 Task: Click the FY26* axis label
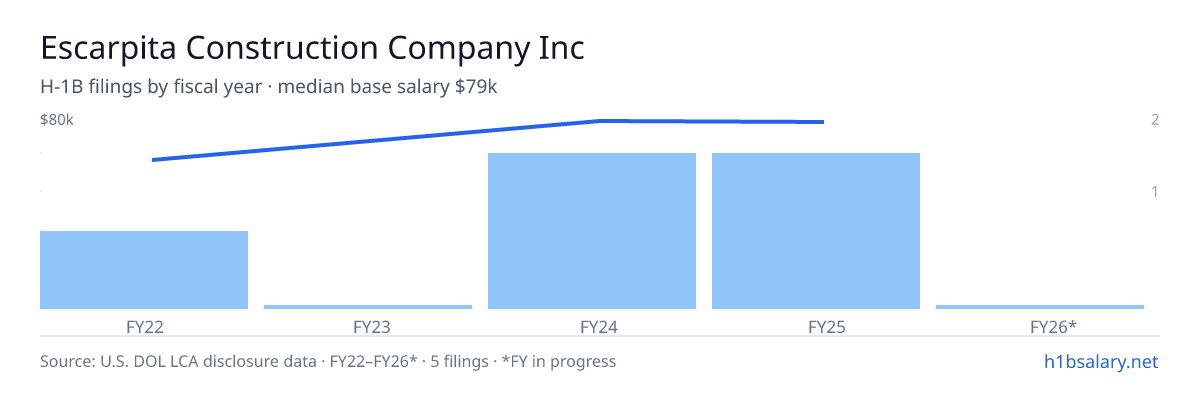point(1040,326)
